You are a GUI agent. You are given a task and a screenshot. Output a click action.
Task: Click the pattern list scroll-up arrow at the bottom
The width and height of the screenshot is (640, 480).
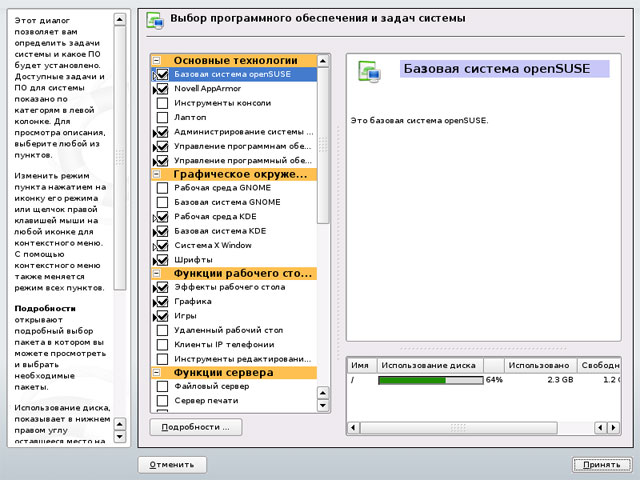point(323,393)
